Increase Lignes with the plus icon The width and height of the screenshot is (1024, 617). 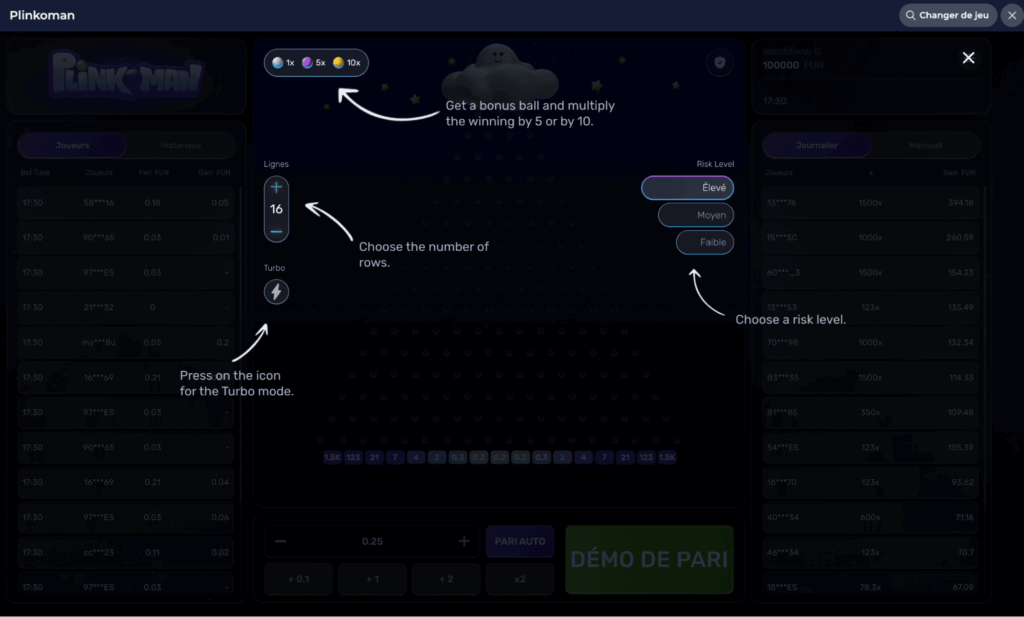tap(276, 187)
